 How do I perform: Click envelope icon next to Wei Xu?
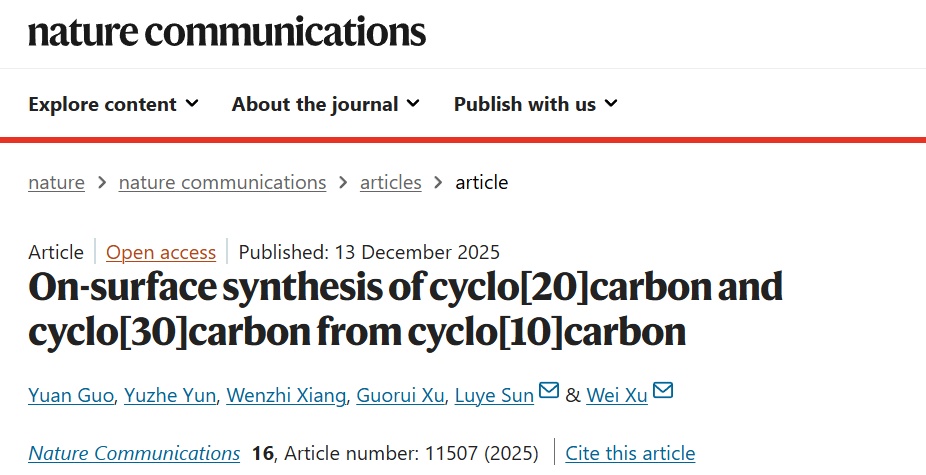point(663,391)
